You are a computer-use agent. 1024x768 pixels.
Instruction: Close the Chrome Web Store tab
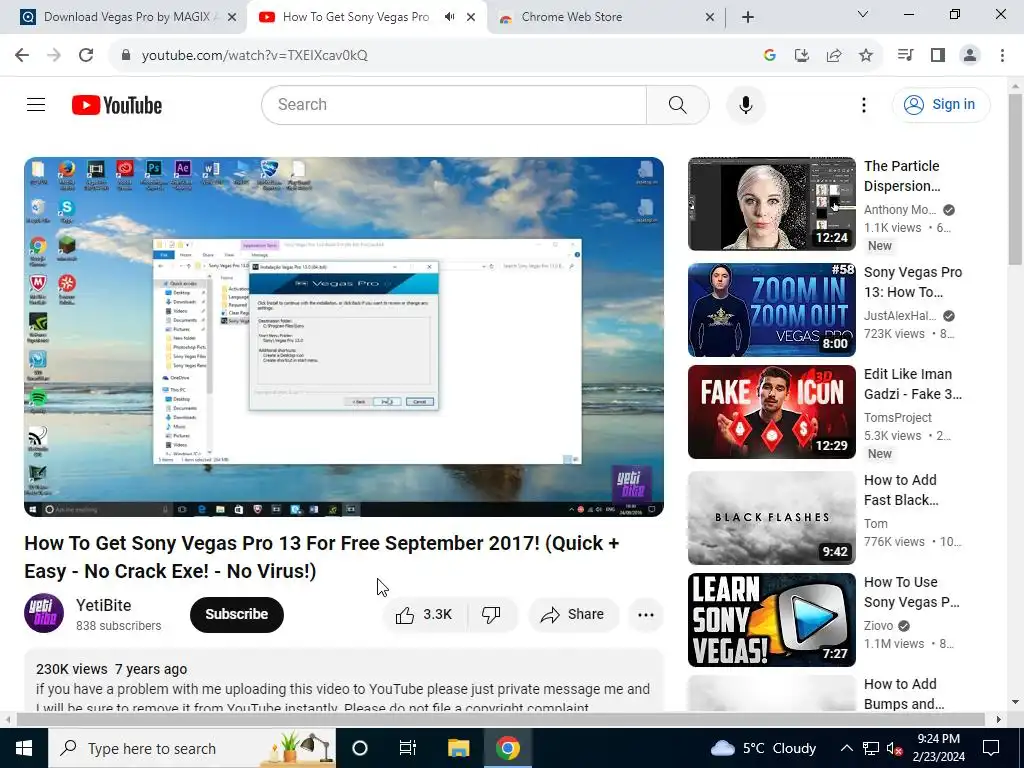710,17
